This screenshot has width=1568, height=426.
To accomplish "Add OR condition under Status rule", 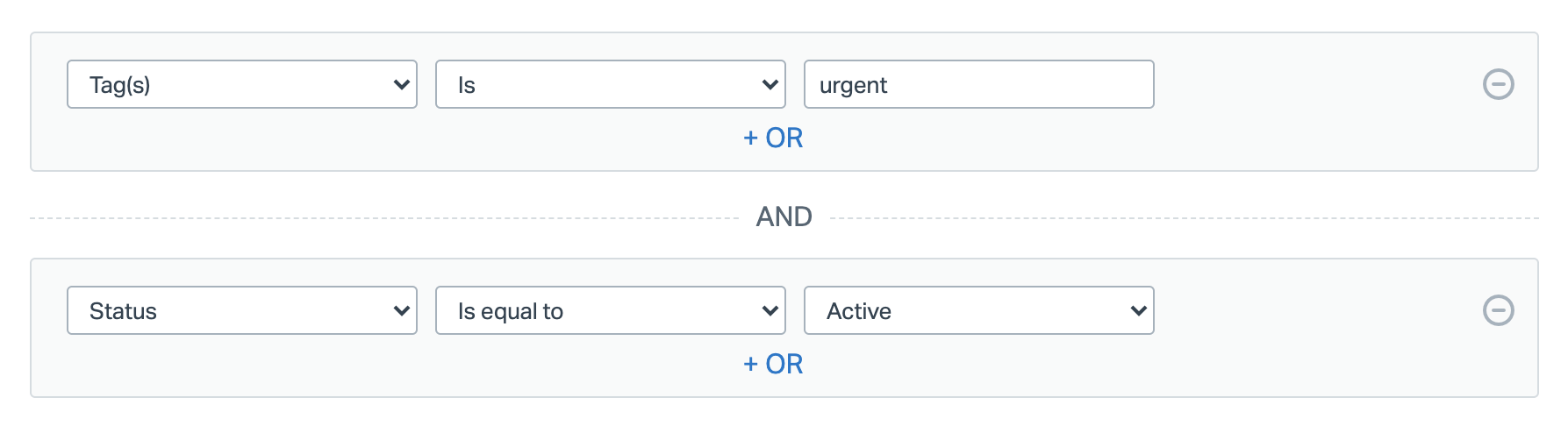I will point(773,364).
